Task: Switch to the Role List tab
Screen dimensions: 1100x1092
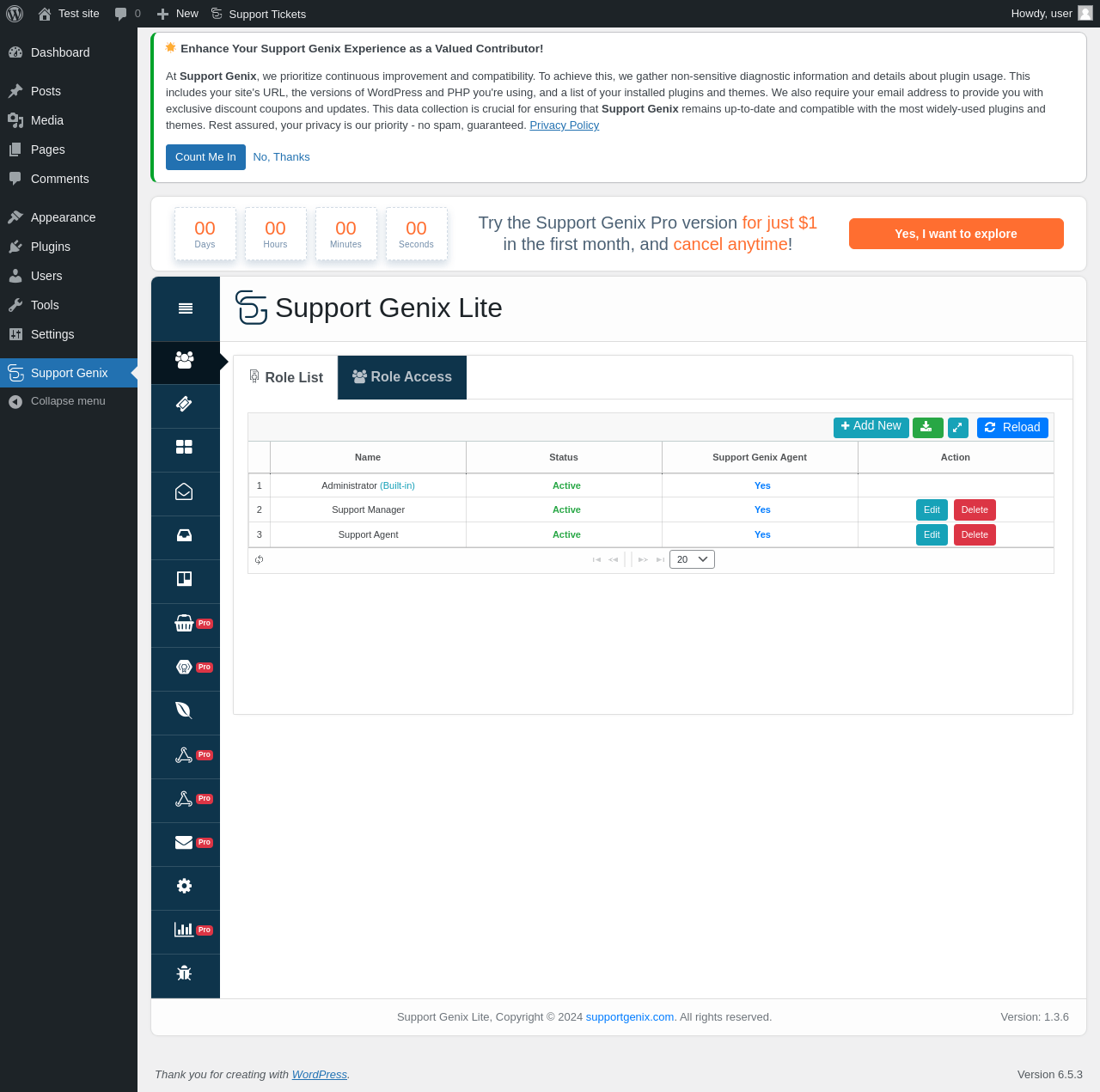Action: 285,377
